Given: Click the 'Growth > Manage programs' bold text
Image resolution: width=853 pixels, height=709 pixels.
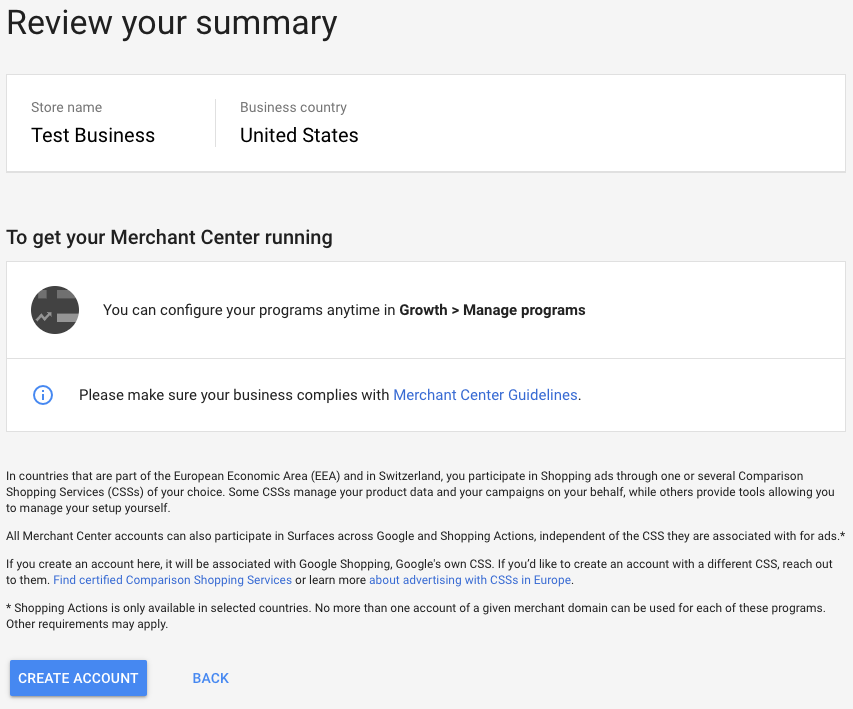Looking at the screenshot, I should pos(492,310).
